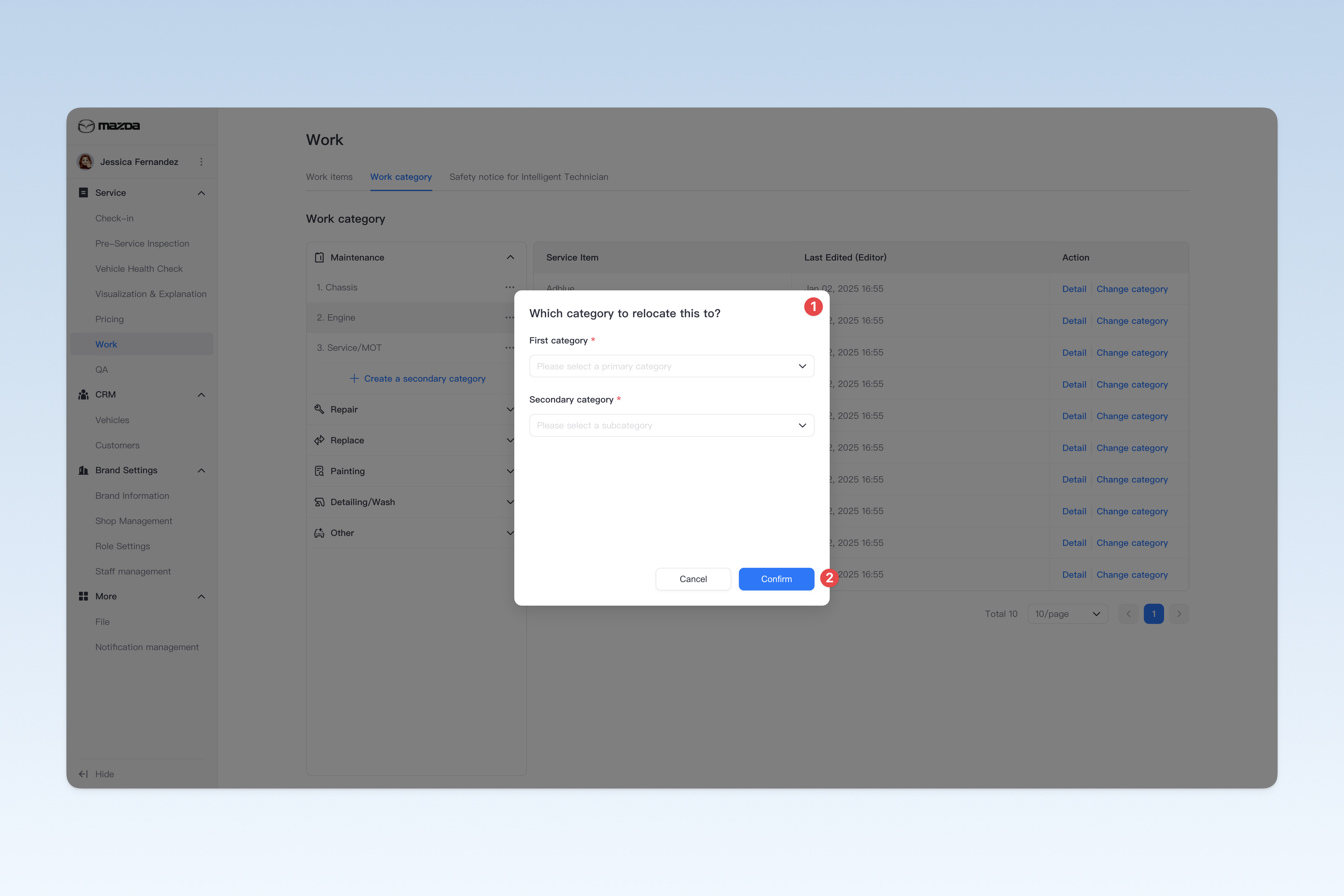Click the More grid icon
The image size is (1344, 896).
[x=83, y=597]
